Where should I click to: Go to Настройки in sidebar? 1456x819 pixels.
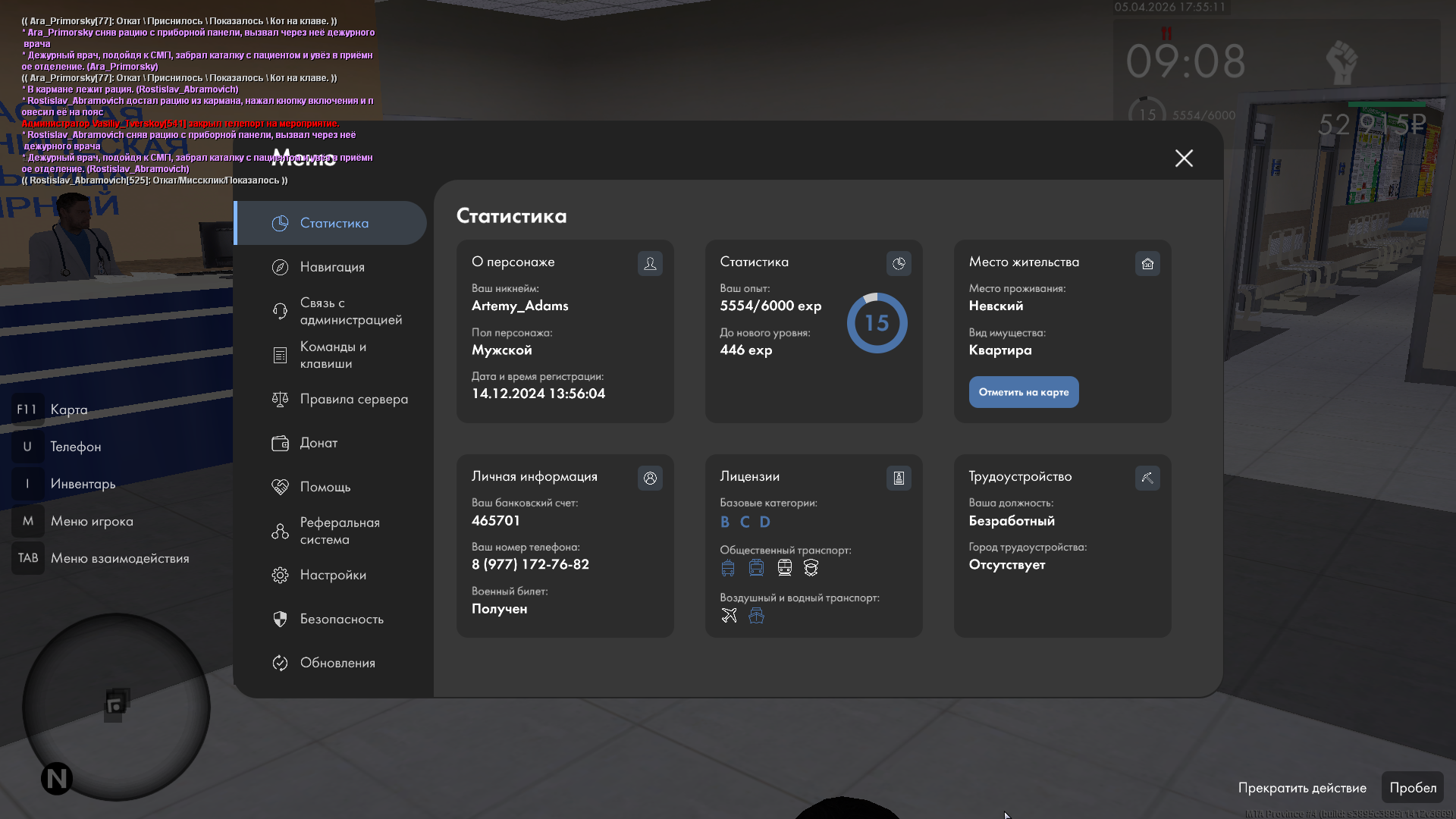(x=332, y=575)
